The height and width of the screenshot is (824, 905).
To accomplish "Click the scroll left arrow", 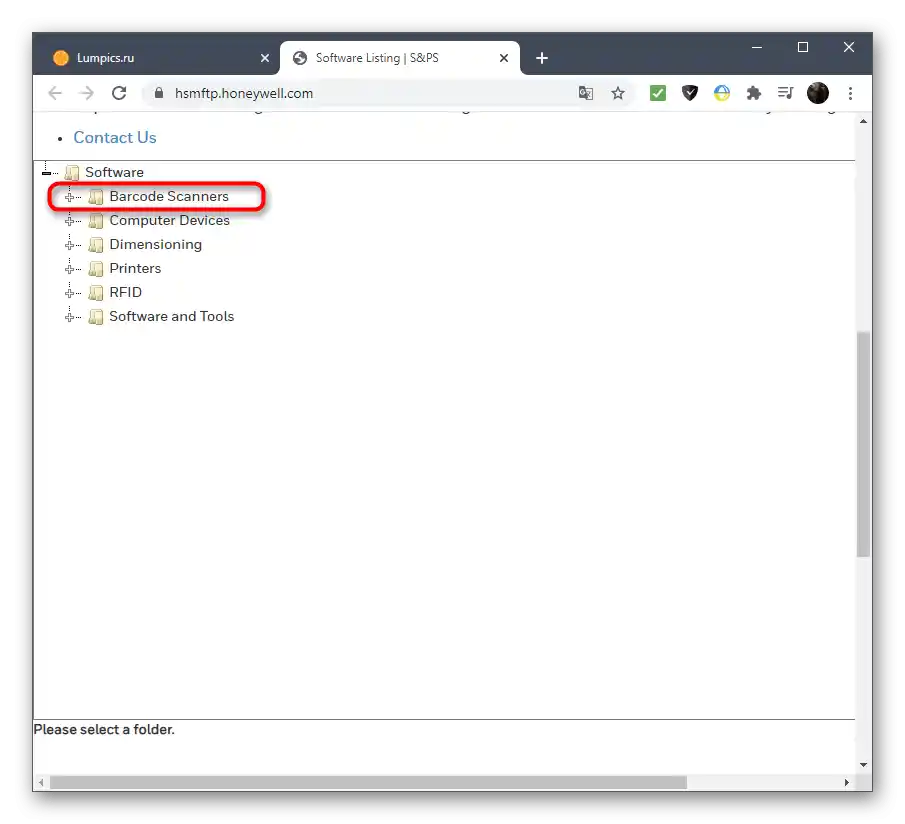I will pos(40,782).
